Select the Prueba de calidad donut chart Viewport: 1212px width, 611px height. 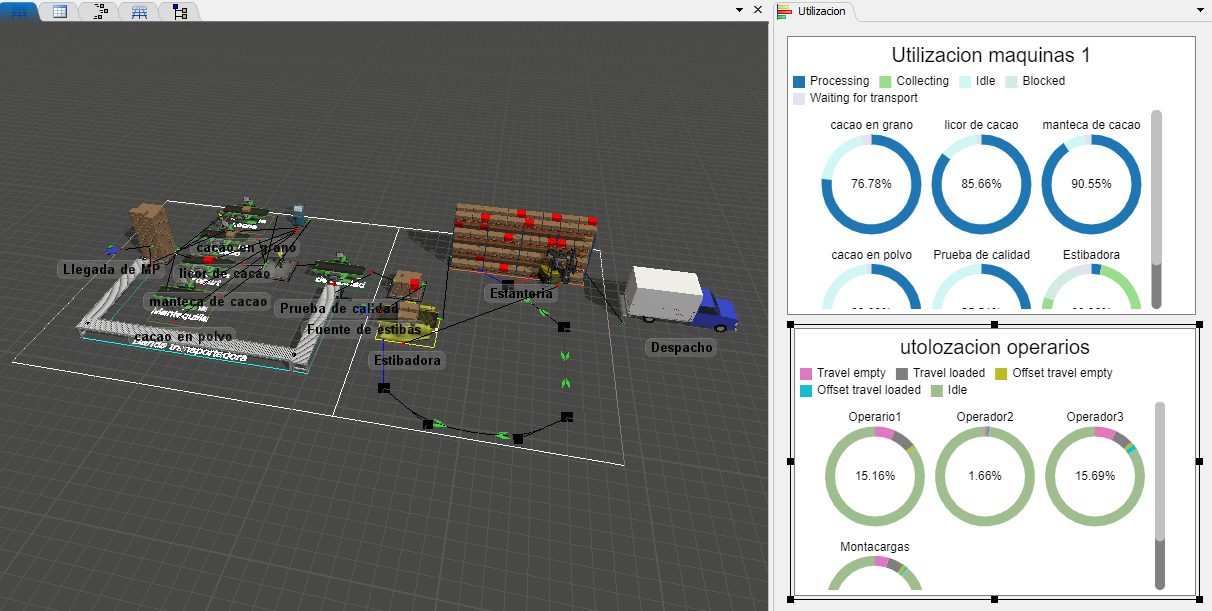pos(981,287)
